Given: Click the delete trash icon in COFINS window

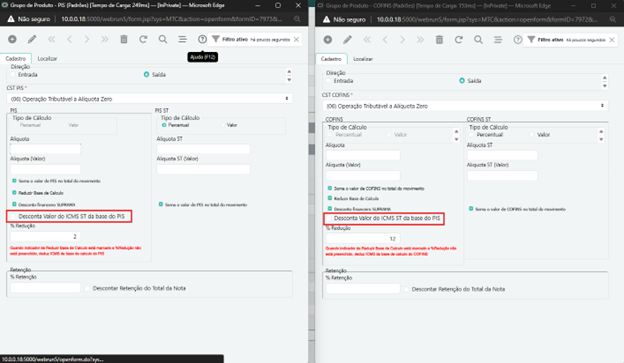Looking at the screenshot, I should point(439,39).
